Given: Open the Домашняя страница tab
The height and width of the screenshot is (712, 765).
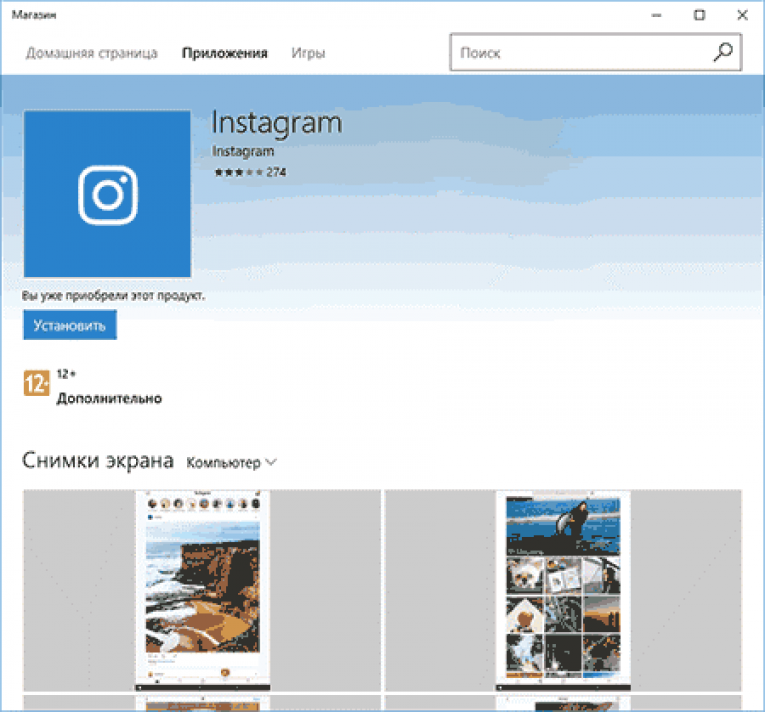Looking at the screenshot, I should click(x=92, y=53).
